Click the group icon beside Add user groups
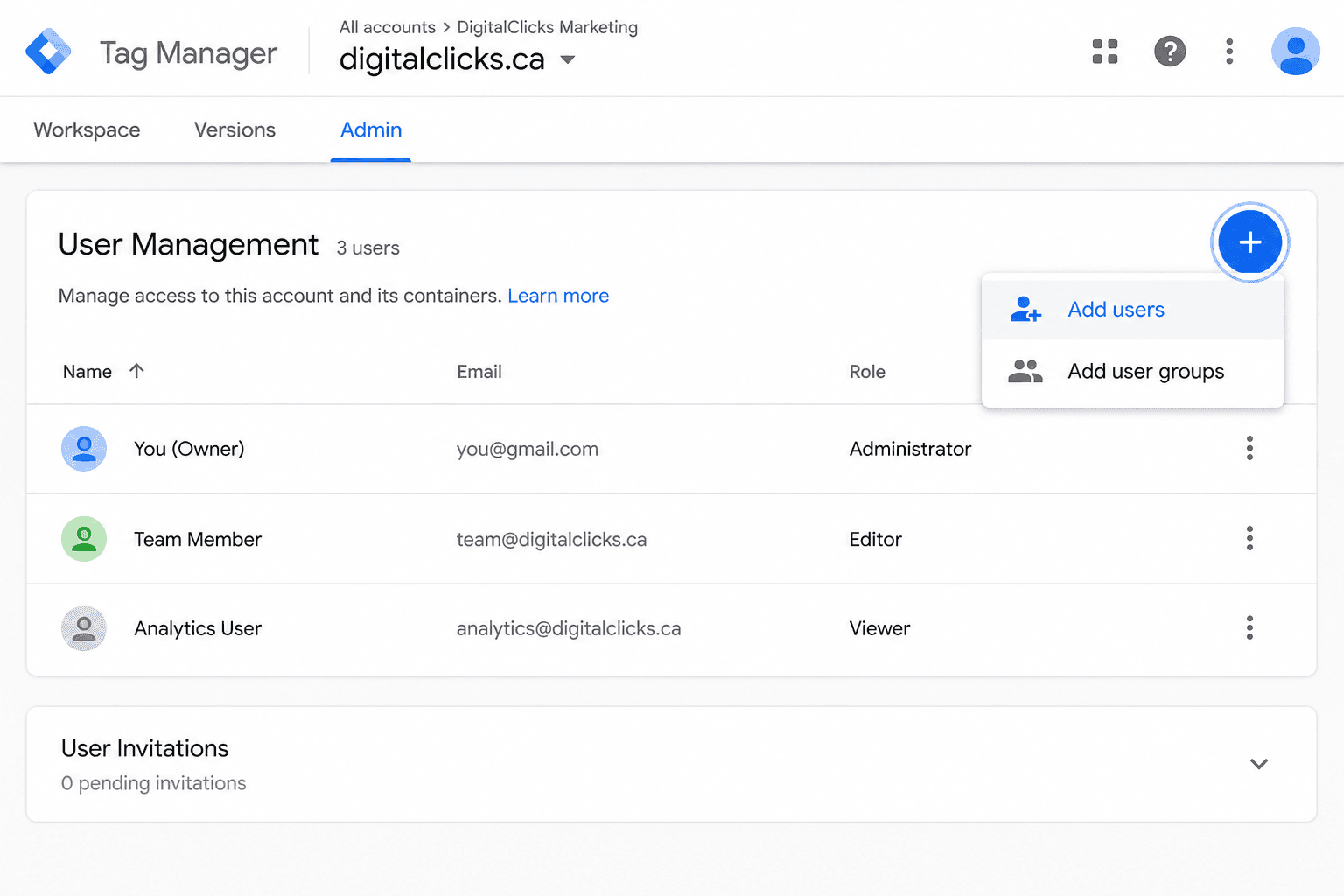The height and width of the screenshot is (896, 1344). pos(1025,372)
